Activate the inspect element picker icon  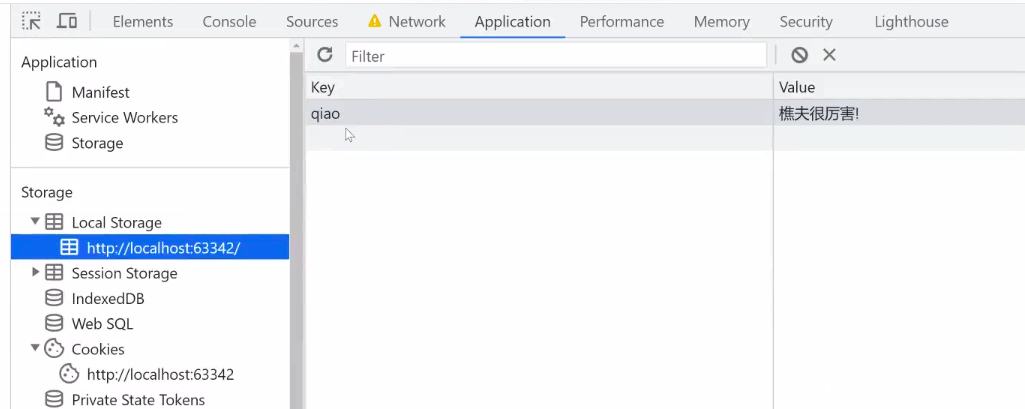point(32,21)
